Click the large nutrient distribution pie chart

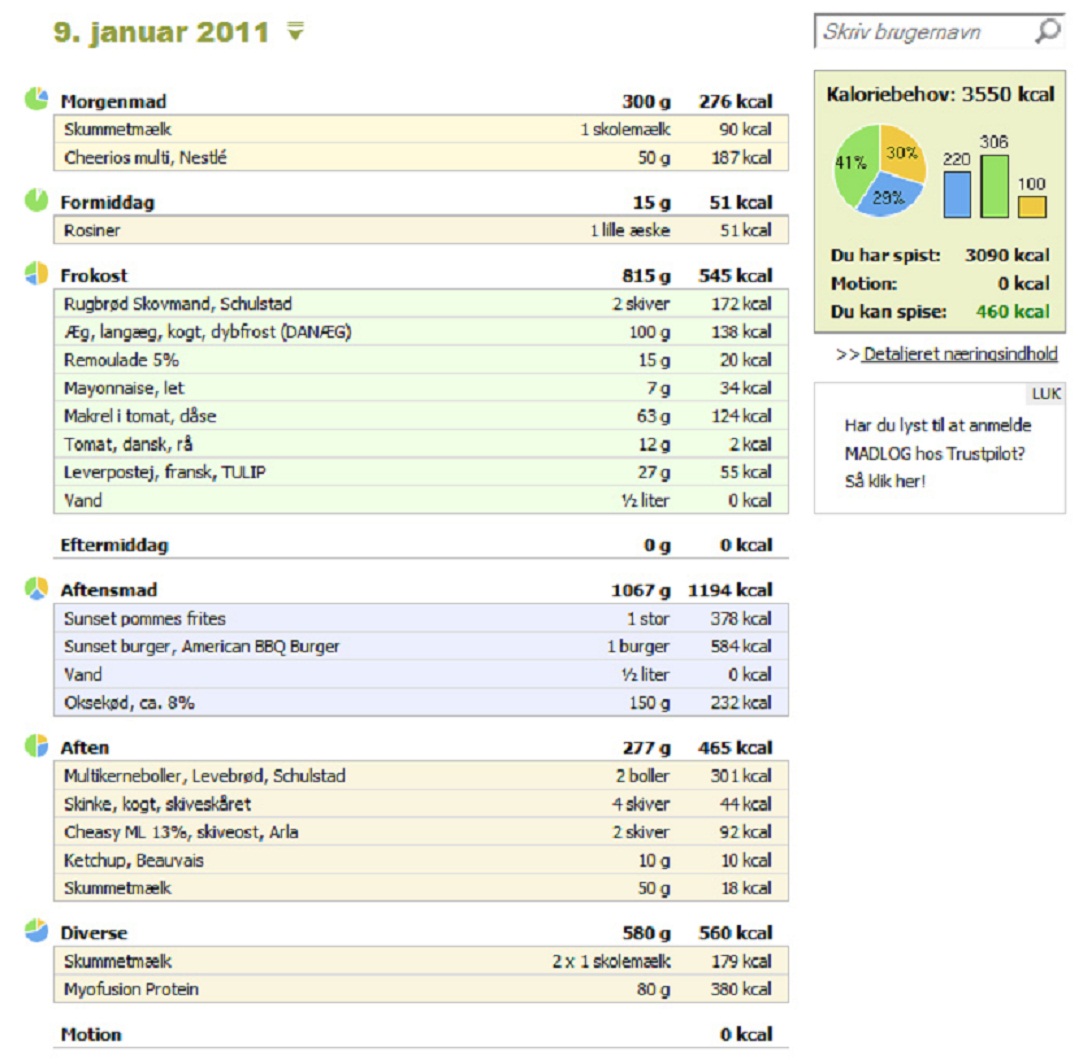point(879,170)
